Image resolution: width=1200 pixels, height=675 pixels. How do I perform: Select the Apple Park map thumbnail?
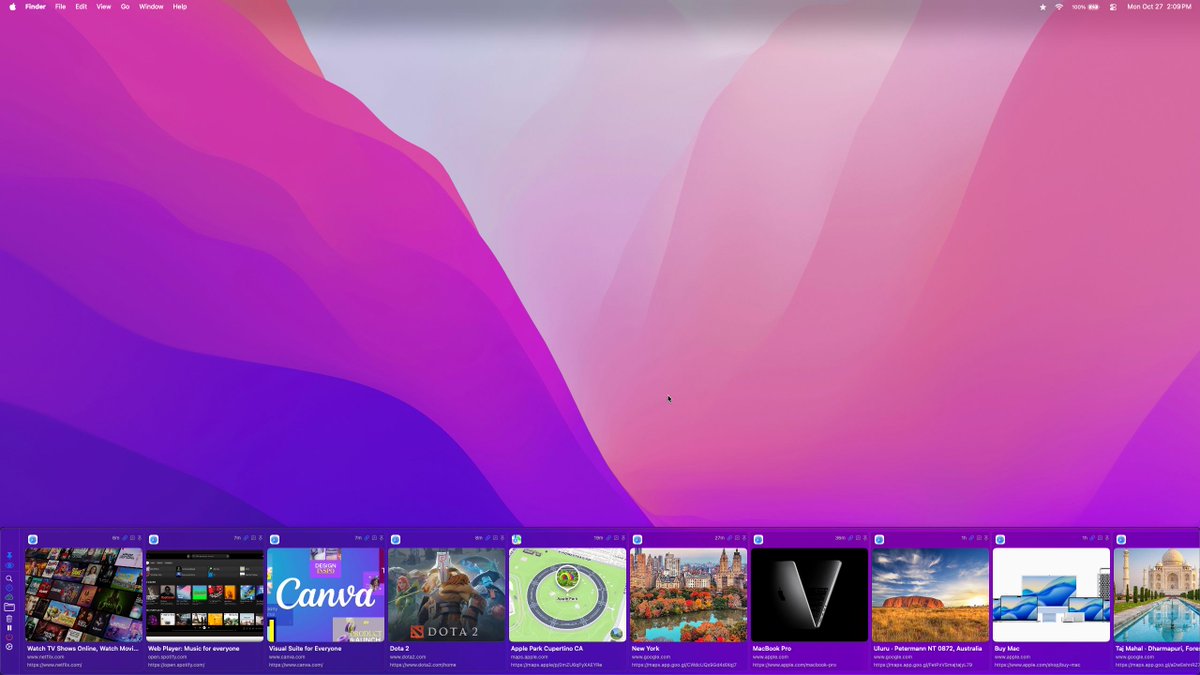(568, 595)
